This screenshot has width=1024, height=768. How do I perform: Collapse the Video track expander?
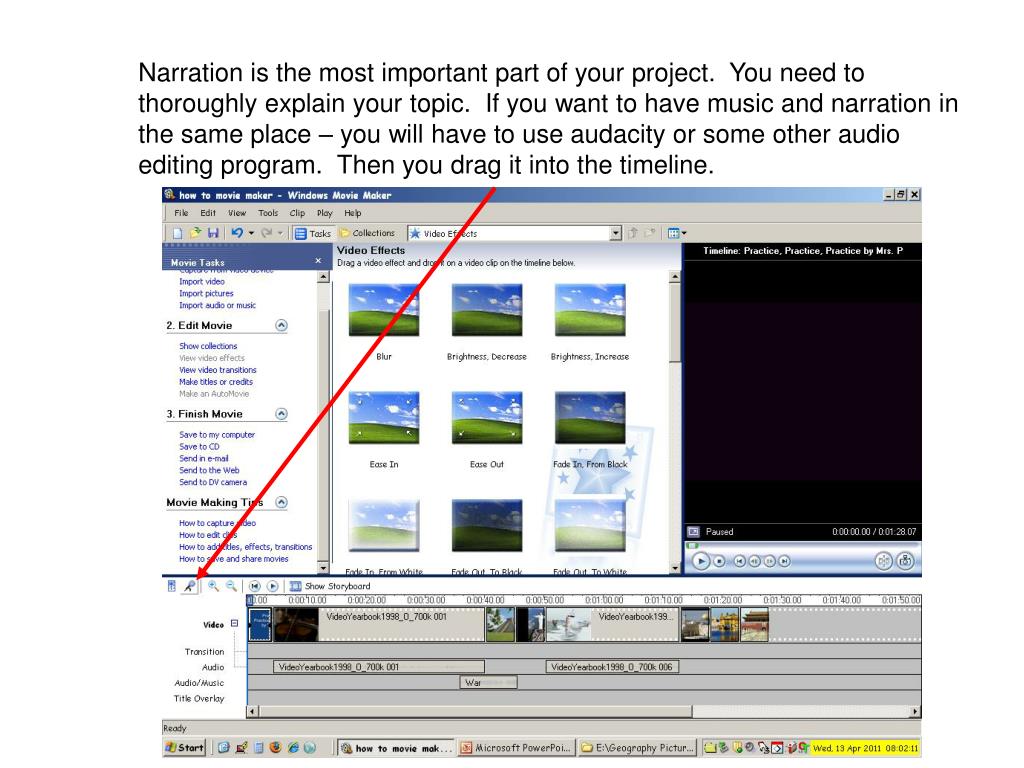(234, 624)
